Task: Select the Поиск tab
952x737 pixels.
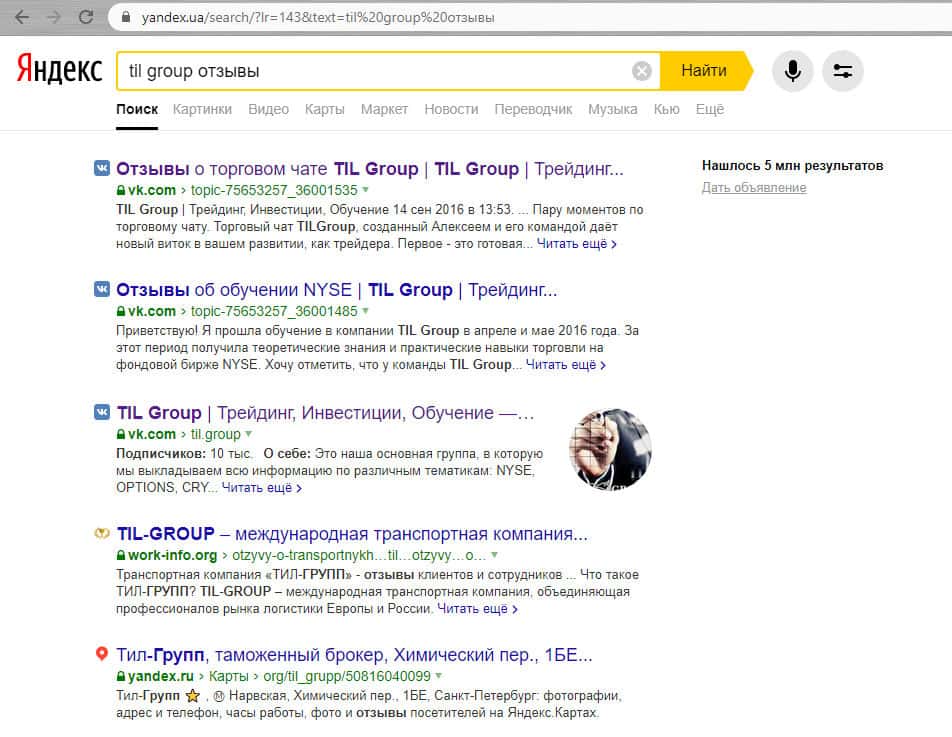Action: tap(137, 109)
